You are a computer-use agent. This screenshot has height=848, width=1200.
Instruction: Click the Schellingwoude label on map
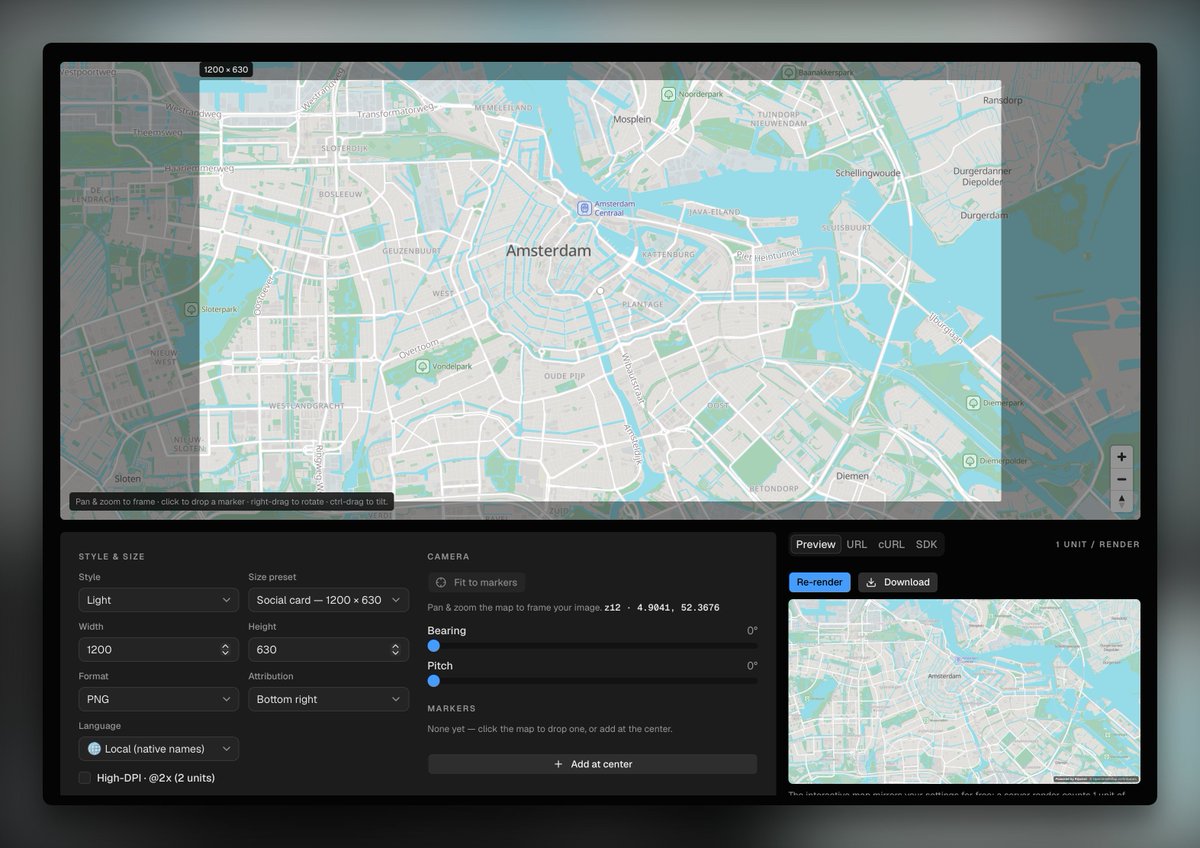(868, 173)
